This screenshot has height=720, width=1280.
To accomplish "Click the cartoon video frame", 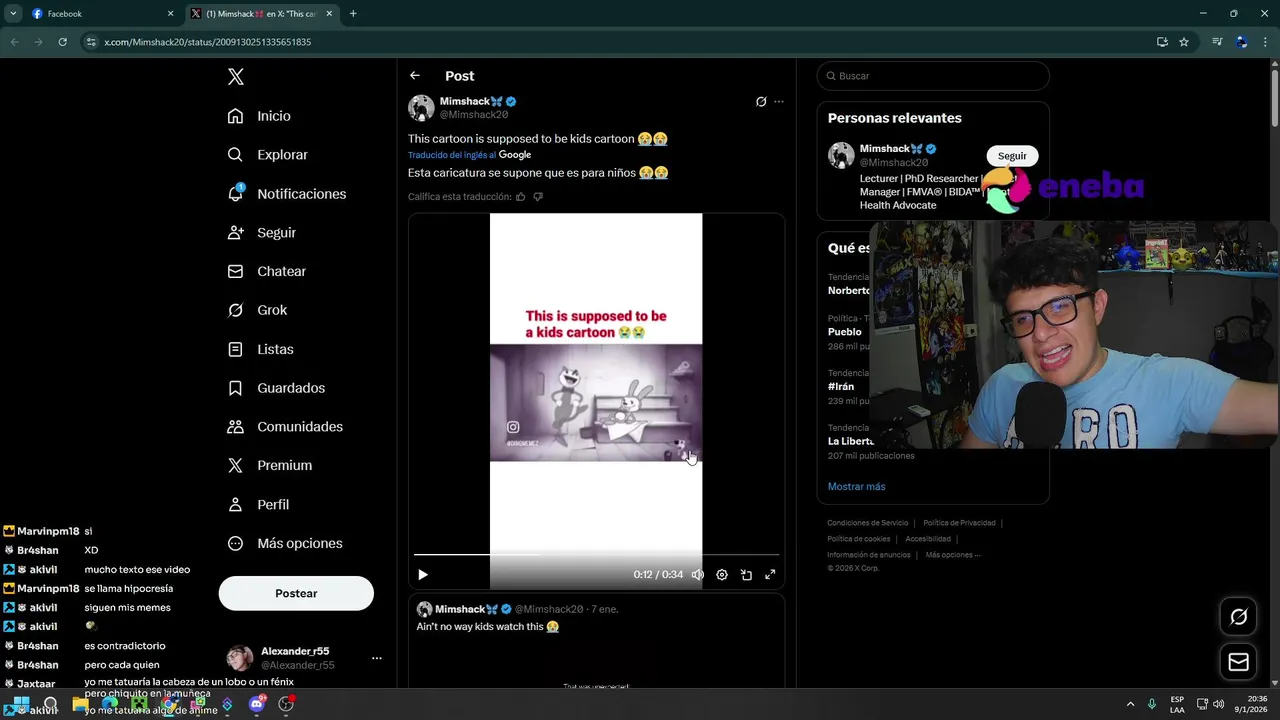I will (596, 403).
